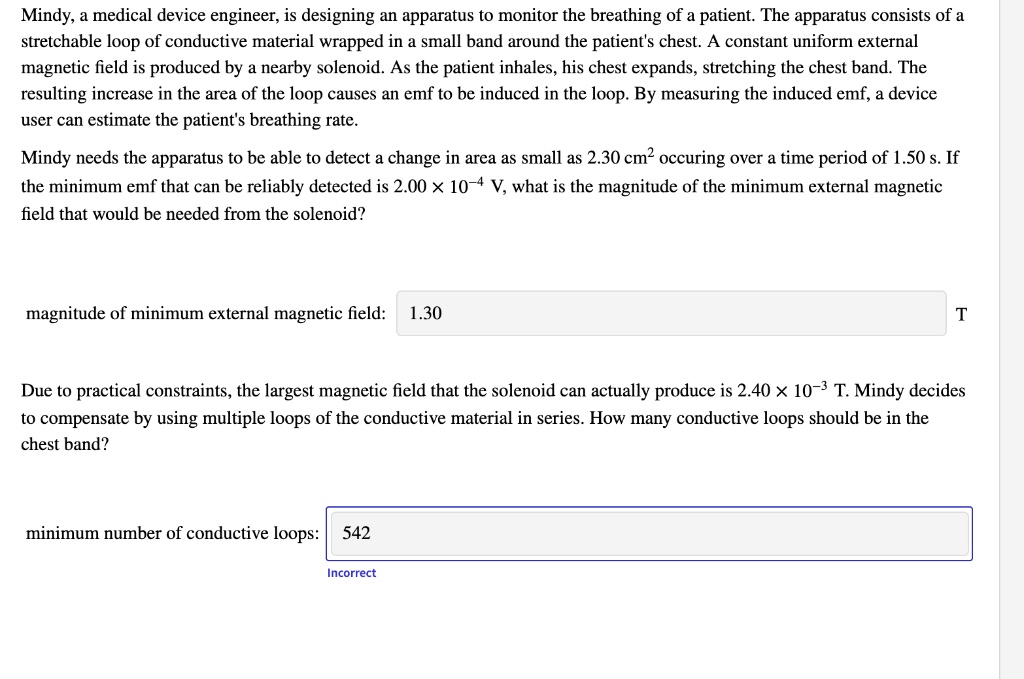Click the 'magnitude of minimum external magnetic field' label

pos(206,314)
